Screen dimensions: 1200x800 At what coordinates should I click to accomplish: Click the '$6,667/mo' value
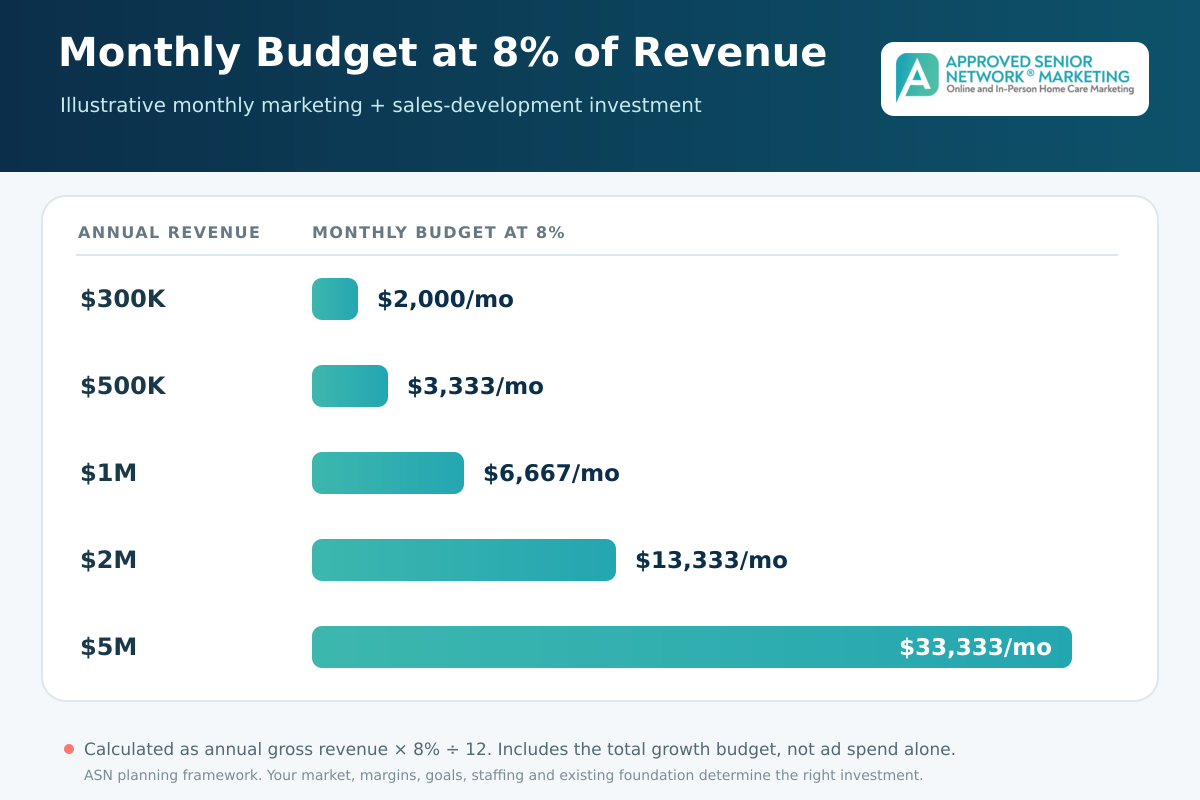click(551, 473)
